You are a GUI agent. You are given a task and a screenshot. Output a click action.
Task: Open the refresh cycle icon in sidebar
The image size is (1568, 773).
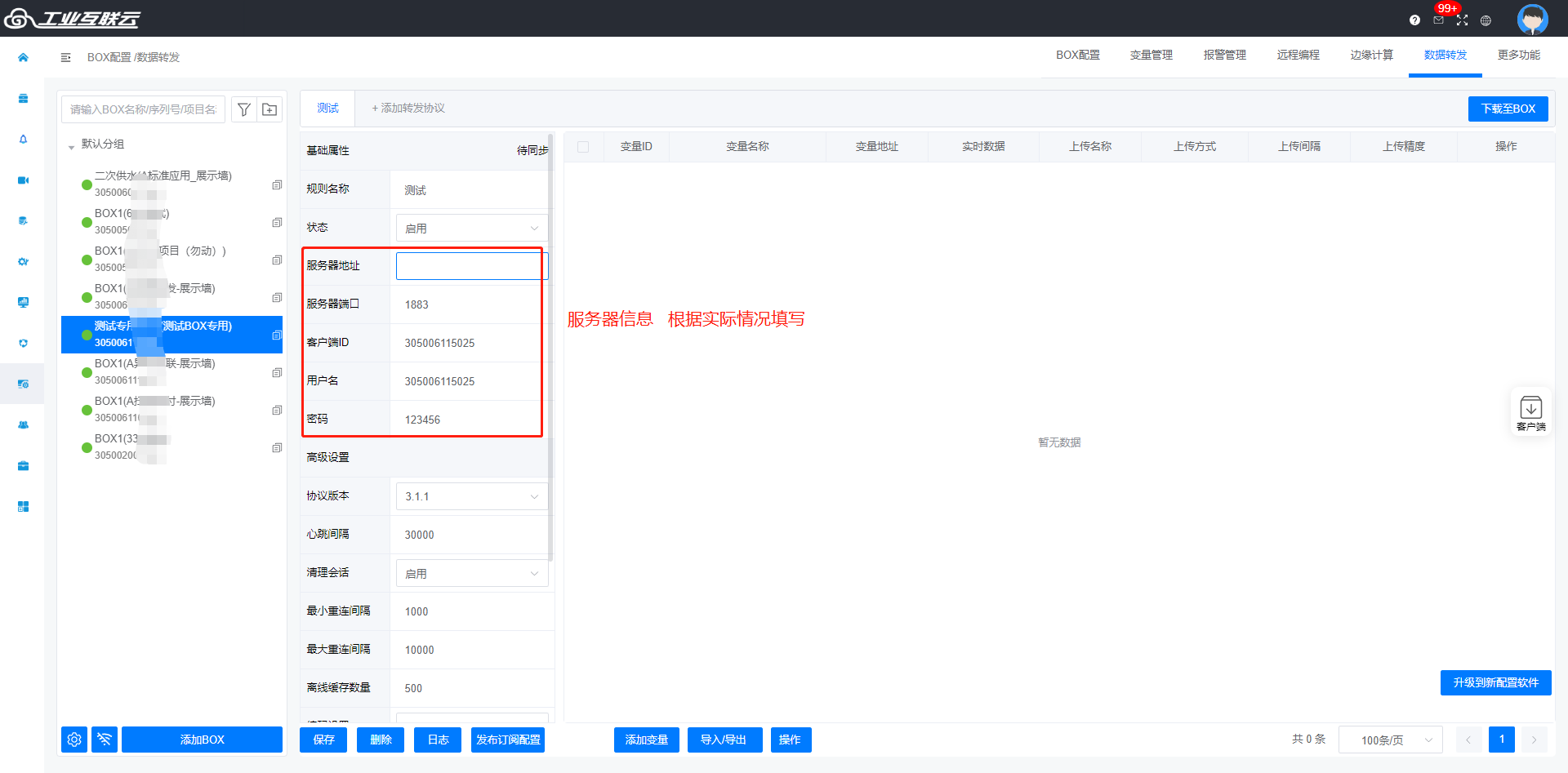pos(23,344)
